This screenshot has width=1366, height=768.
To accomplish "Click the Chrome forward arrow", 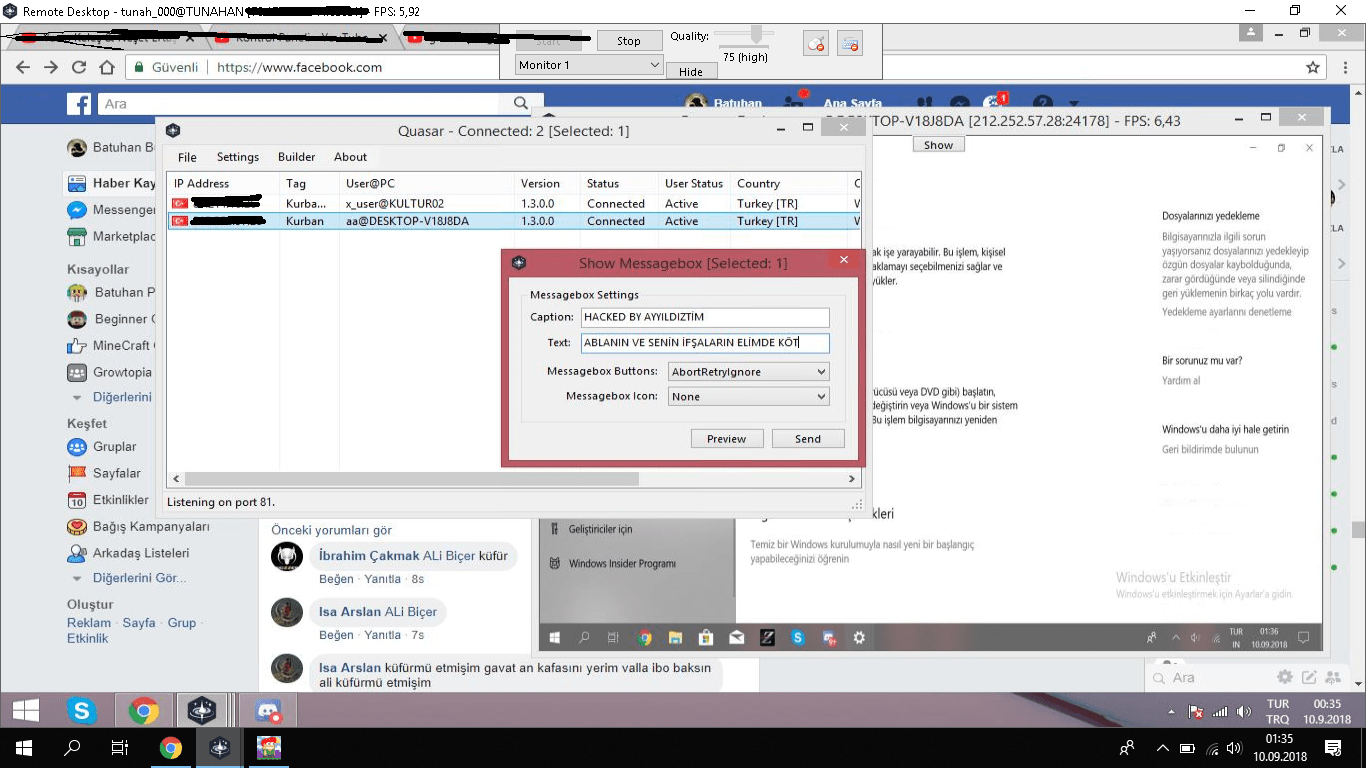I will [x=51, y=68].
